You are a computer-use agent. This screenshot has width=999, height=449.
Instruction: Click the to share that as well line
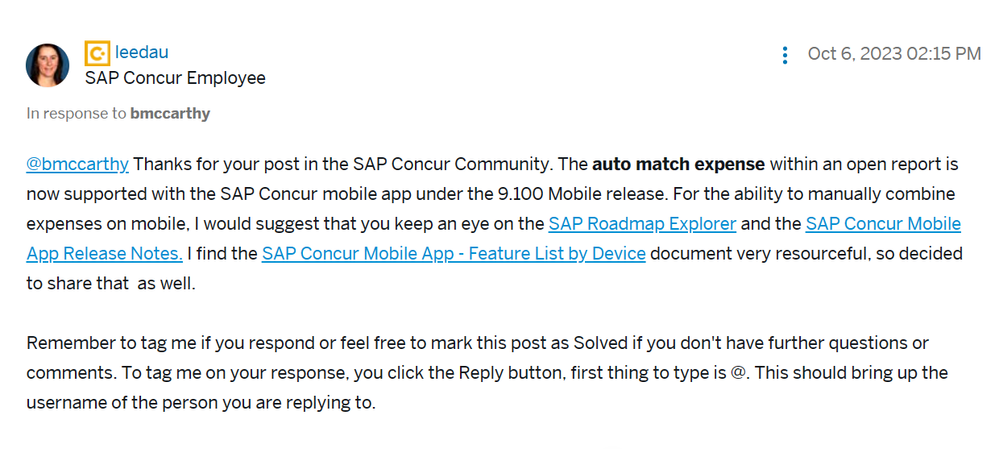(x=111, y=284)
